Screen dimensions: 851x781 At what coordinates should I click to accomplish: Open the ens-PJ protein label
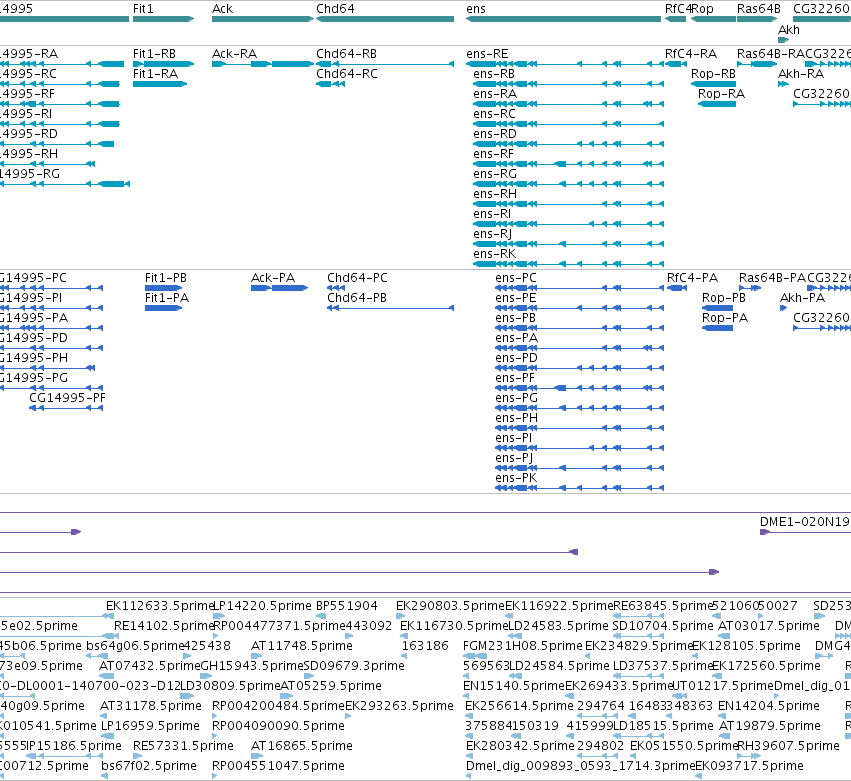(514, 458)
